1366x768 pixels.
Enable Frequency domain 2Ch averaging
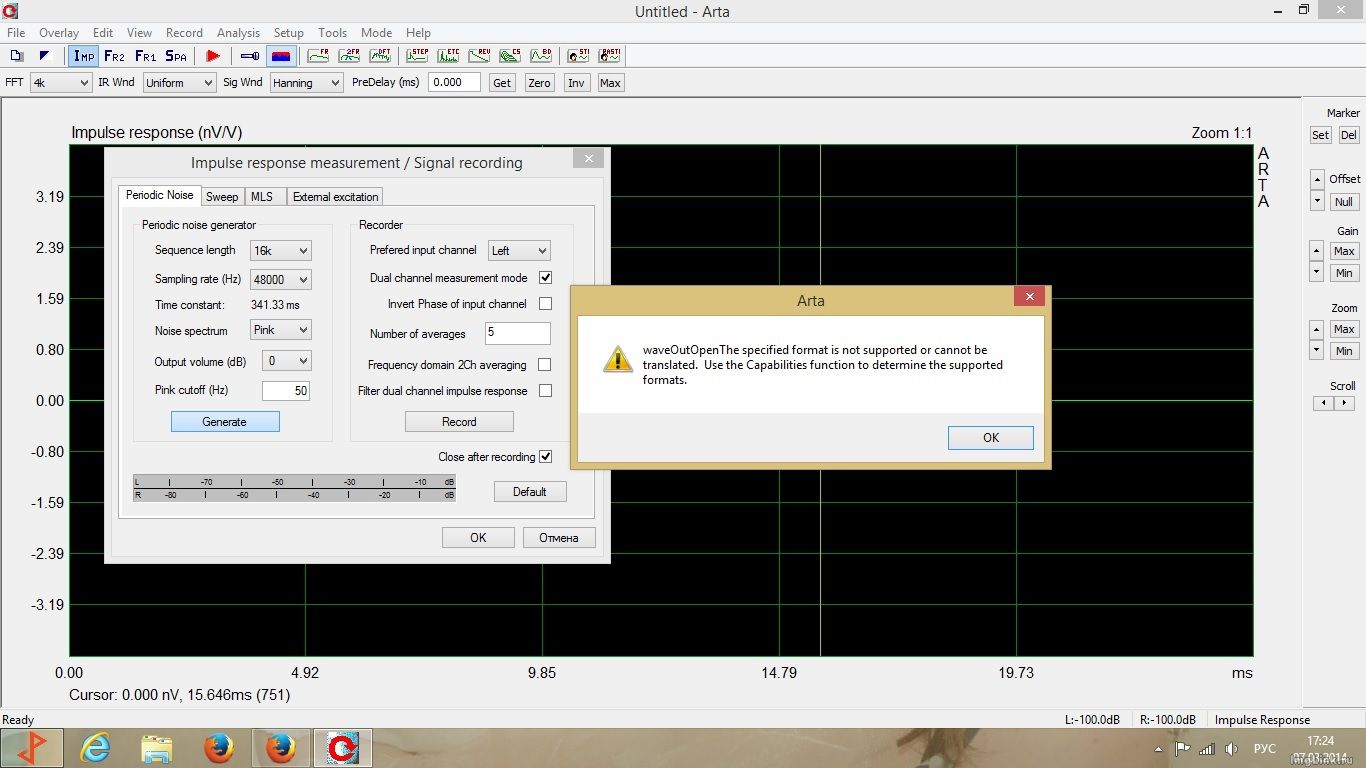pos(545,365)
